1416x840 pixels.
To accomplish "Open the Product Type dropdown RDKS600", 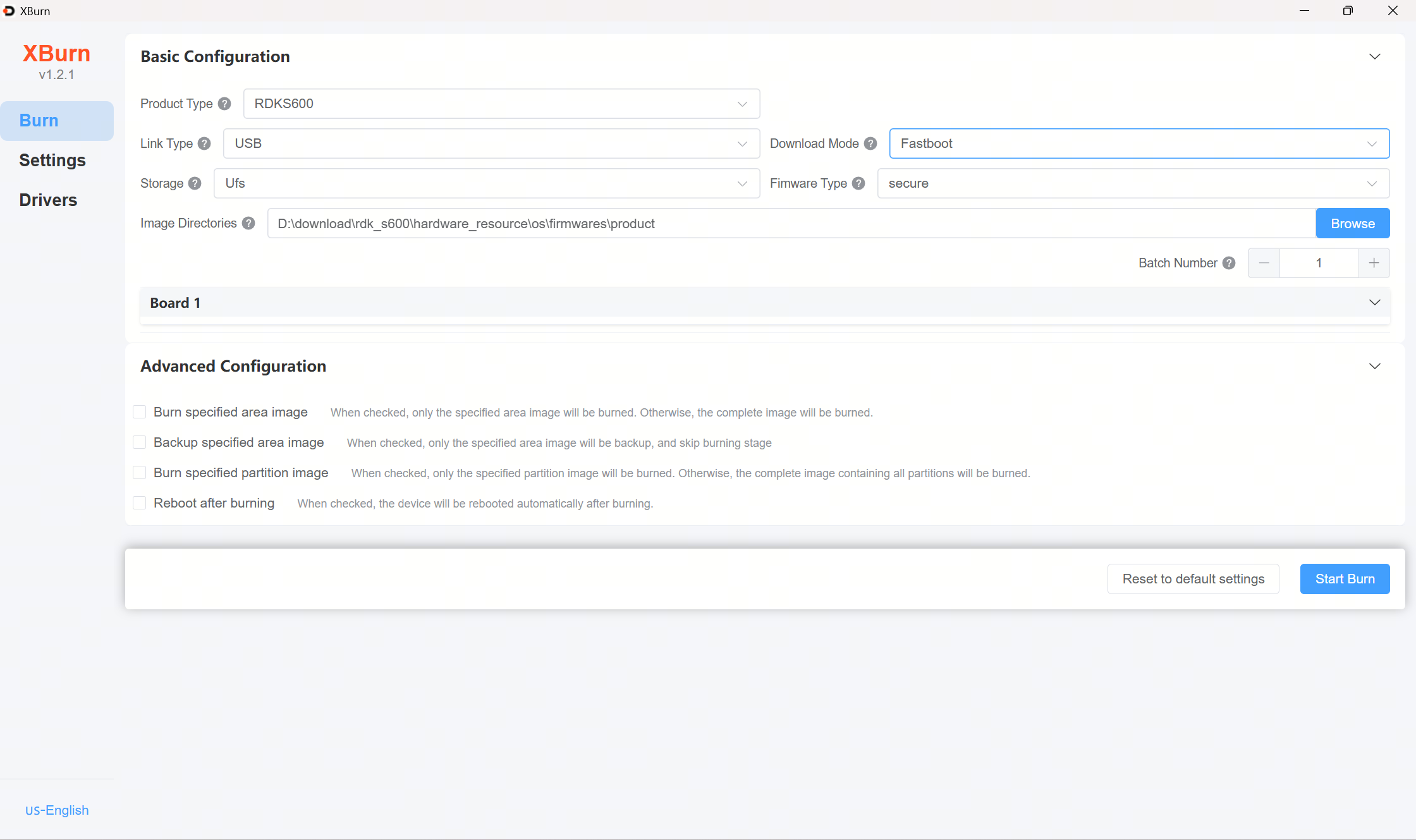I will coord(501,104).
